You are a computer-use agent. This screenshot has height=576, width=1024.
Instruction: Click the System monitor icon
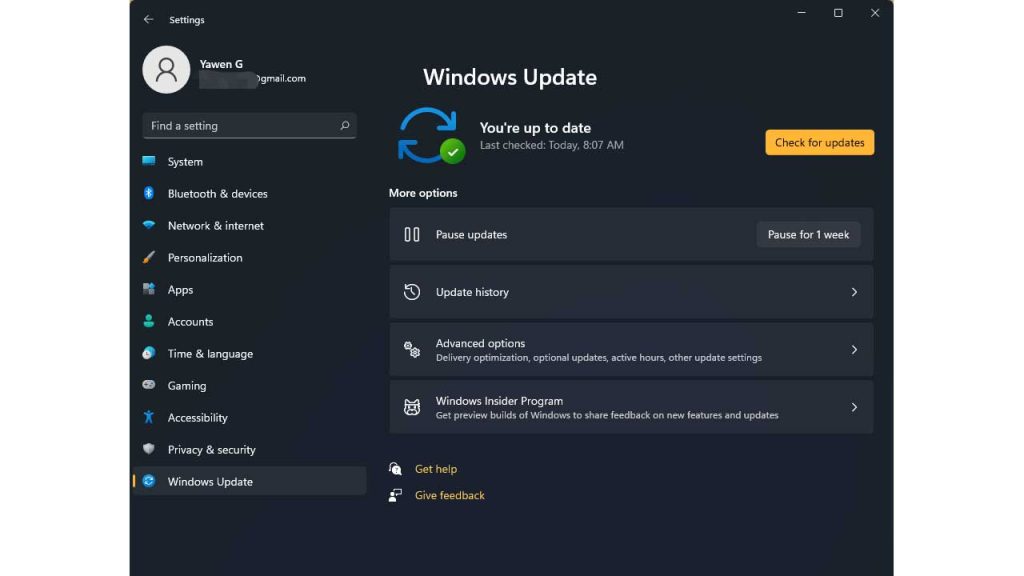tap(149, 161)
